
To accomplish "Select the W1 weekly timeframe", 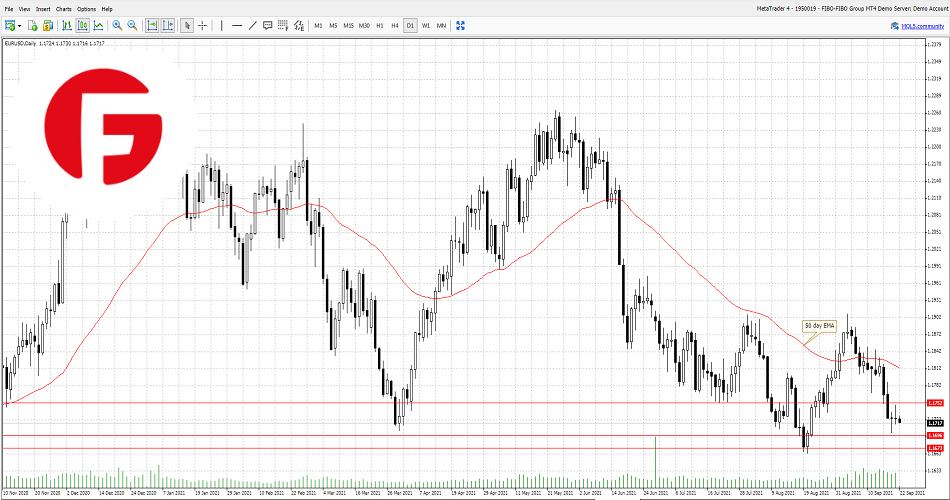I will pyautogui.click(x=426, y=25).
